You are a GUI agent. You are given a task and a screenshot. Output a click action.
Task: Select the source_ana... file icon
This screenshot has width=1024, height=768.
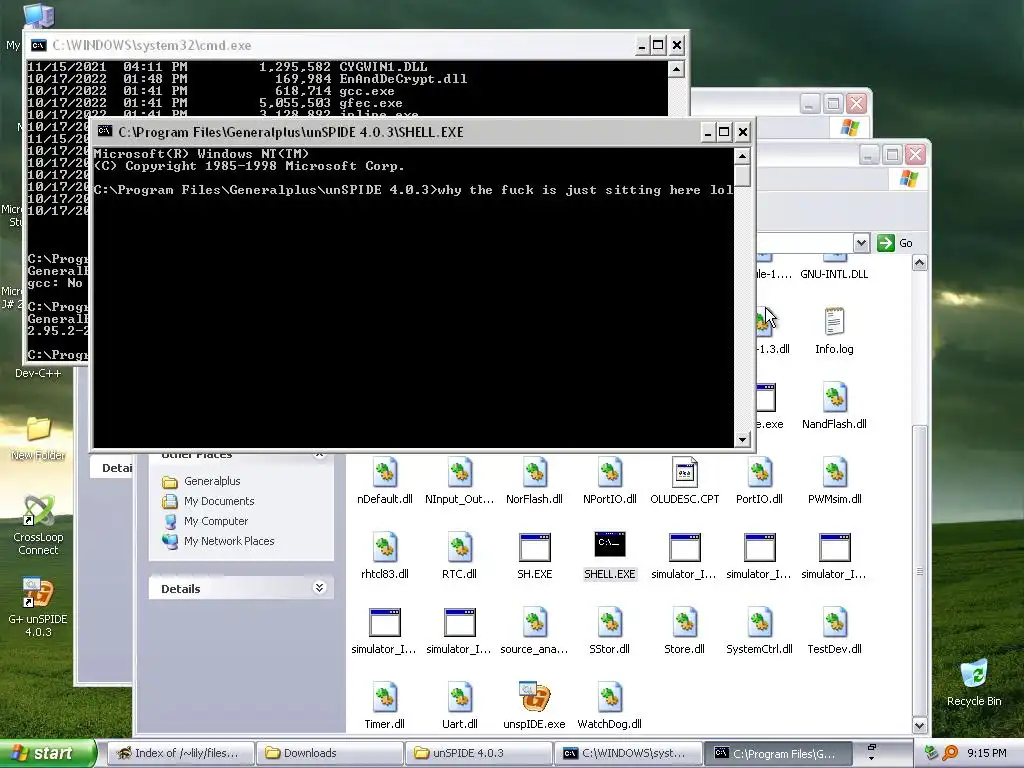[535, 622]
